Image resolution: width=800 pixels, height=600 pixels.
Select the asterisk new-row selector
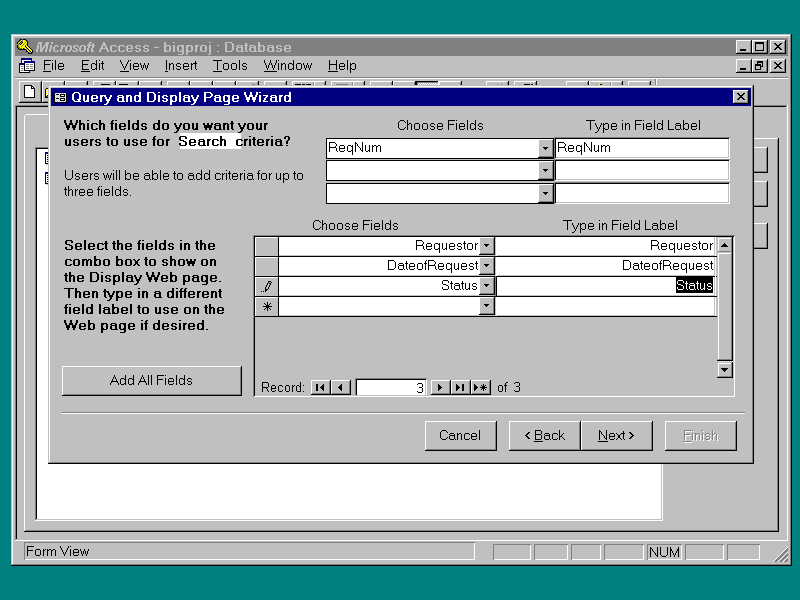(267, 307)
